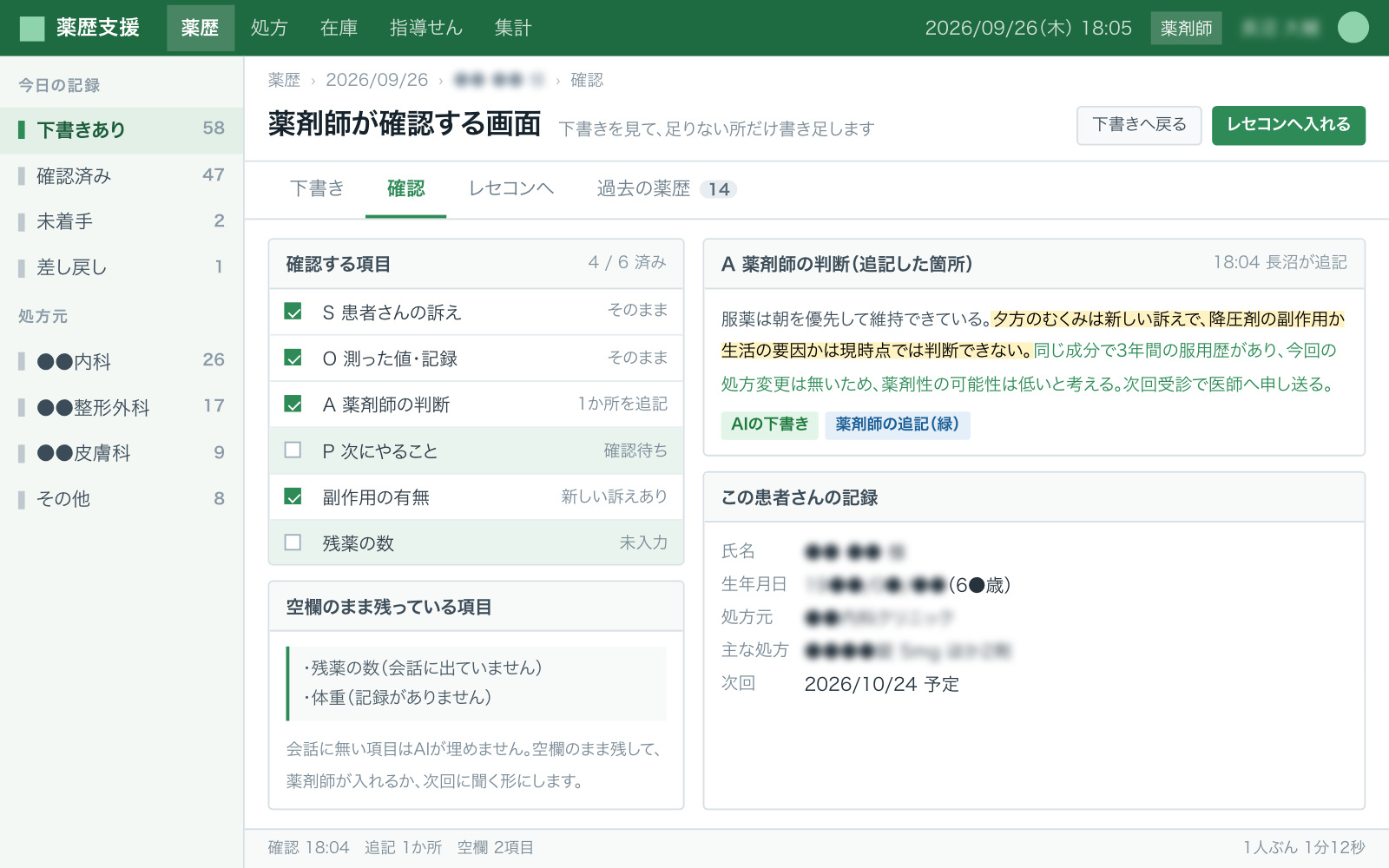Click the 下書きへ戻る button

1139,125
